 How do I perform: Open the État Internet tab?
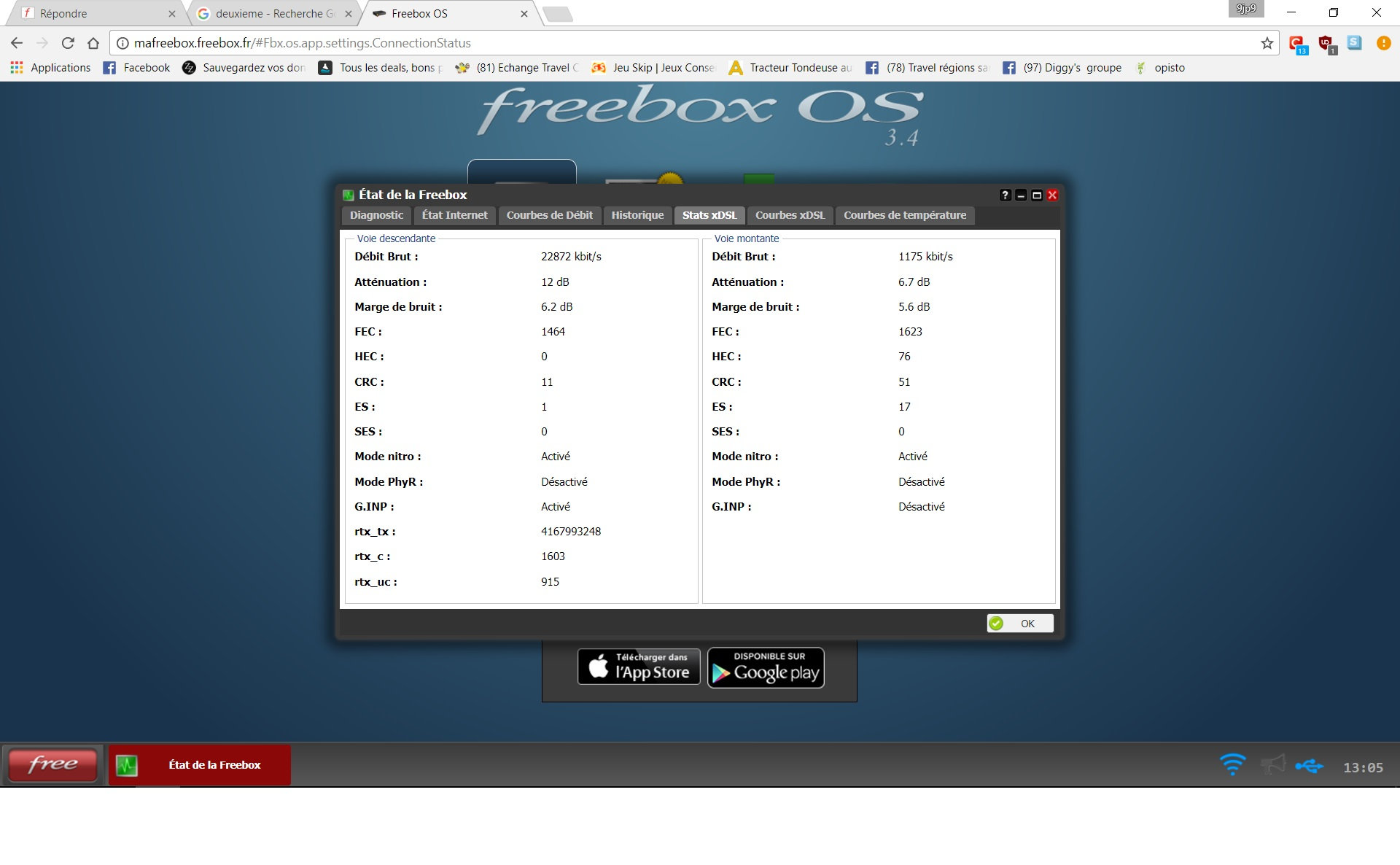coord(454,215)
